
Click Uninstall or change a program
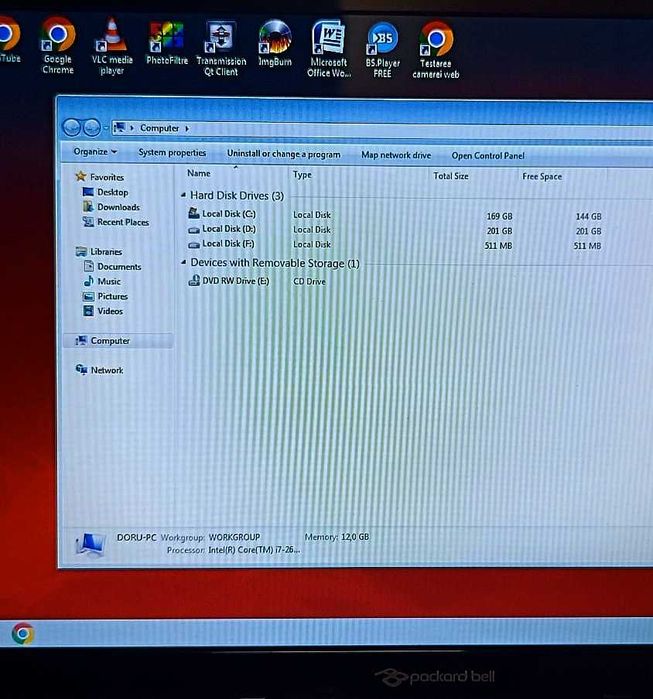pyautogui.click(x=283, y=154)
